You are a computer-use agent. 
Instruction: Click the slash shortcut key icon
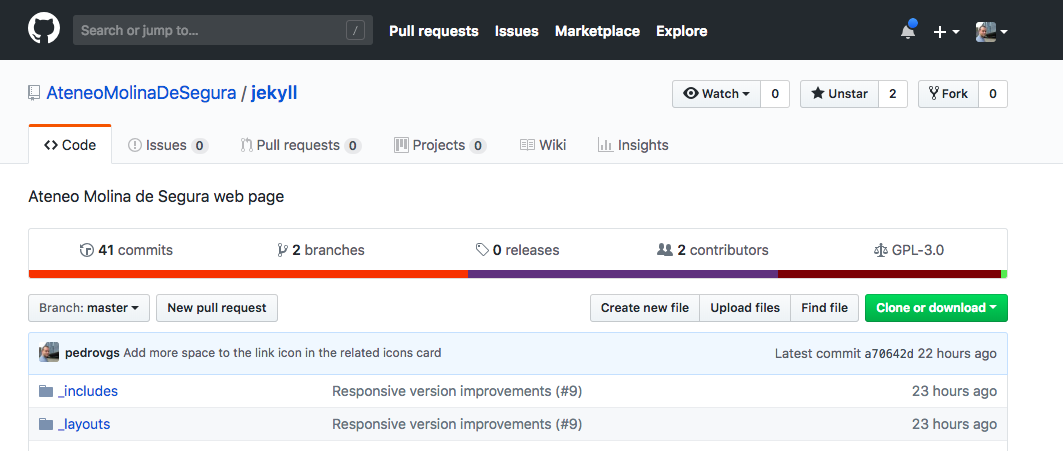[355, 31]
